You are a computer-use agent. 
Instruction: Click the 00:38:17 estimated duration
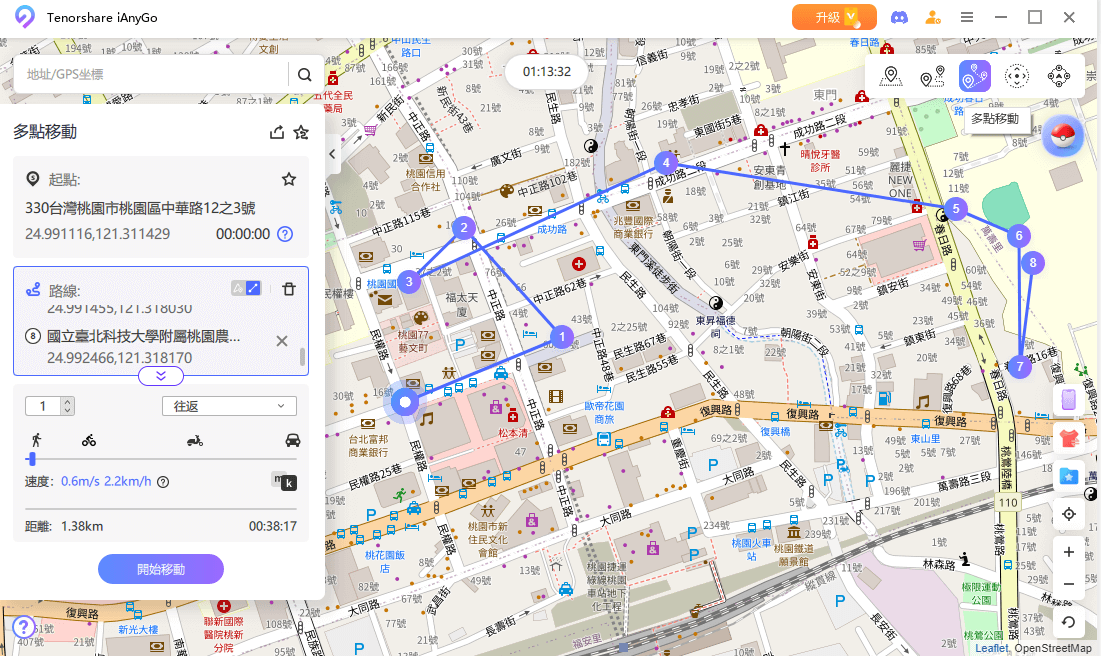(x=272, y=526)
